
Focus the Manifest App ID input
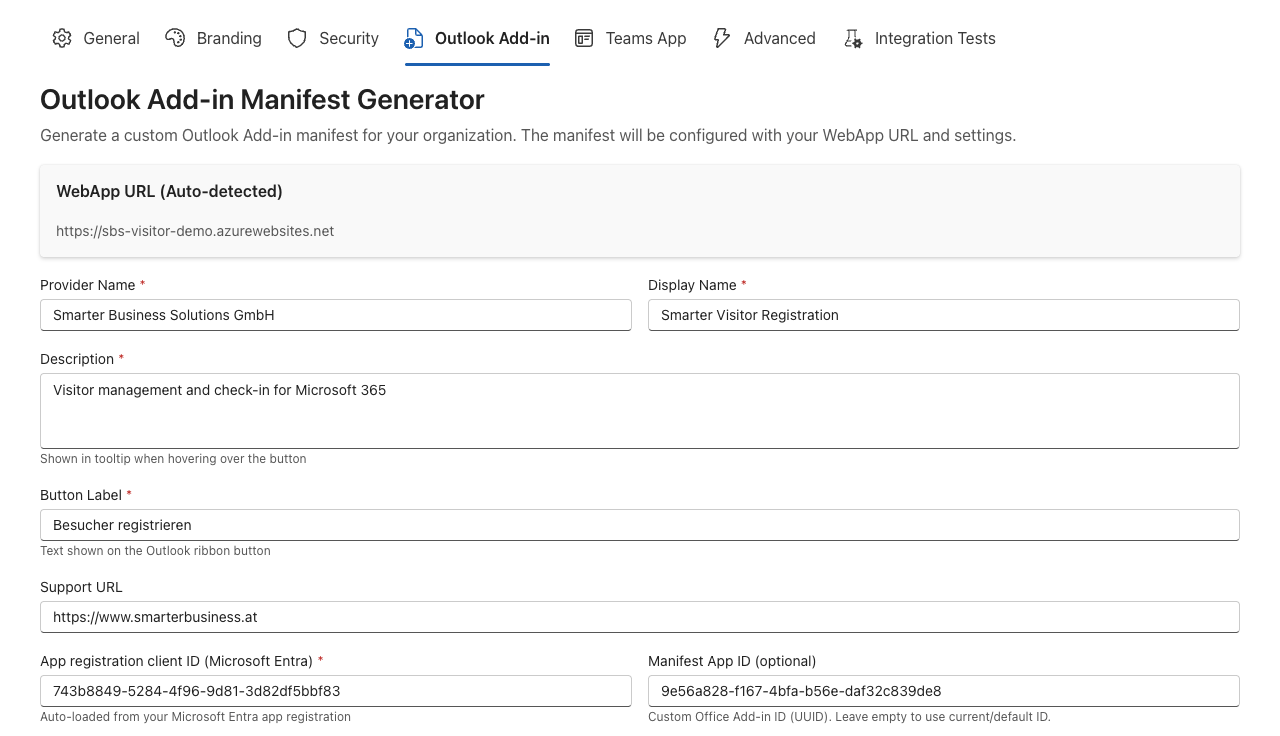(x=944, y=691)
